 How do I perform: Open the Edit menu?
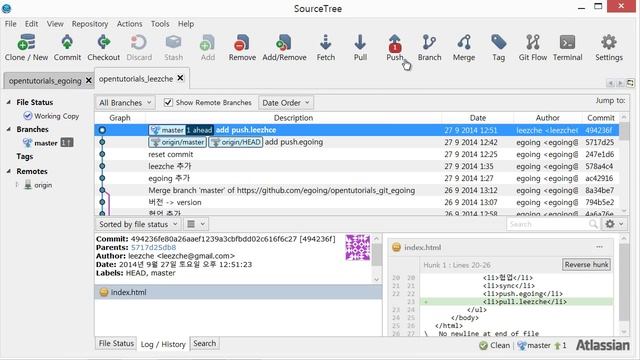pos(31,24)
